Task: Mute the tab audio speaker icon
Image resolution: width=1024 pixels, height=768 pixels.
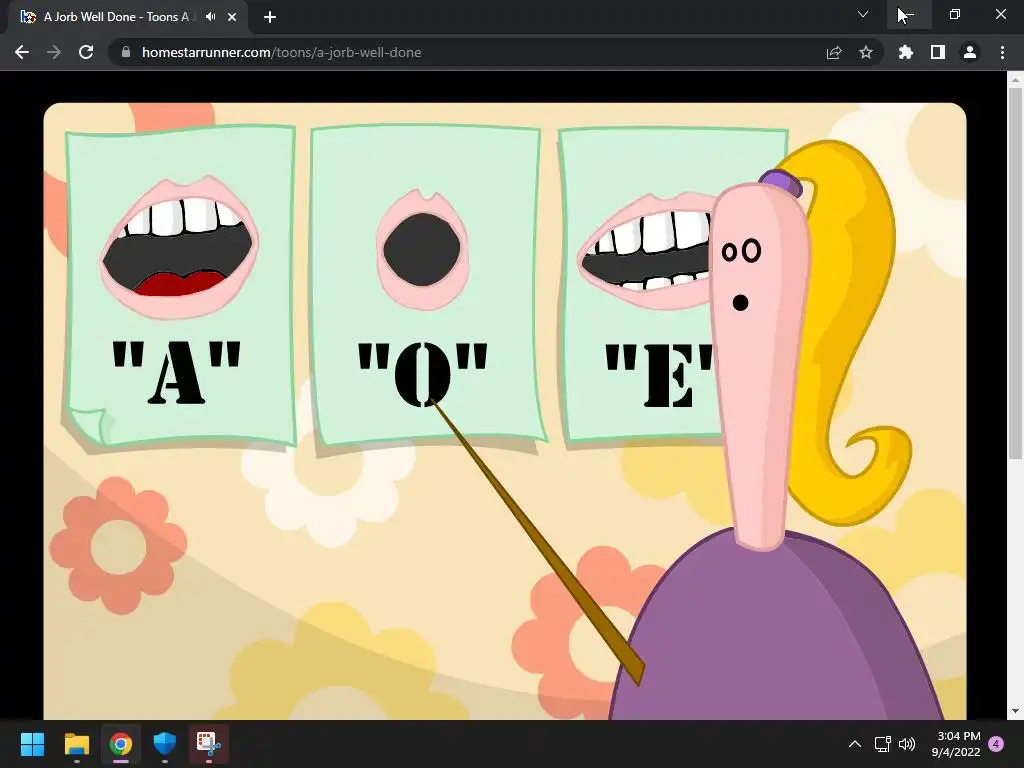Action: click(210, 17)
